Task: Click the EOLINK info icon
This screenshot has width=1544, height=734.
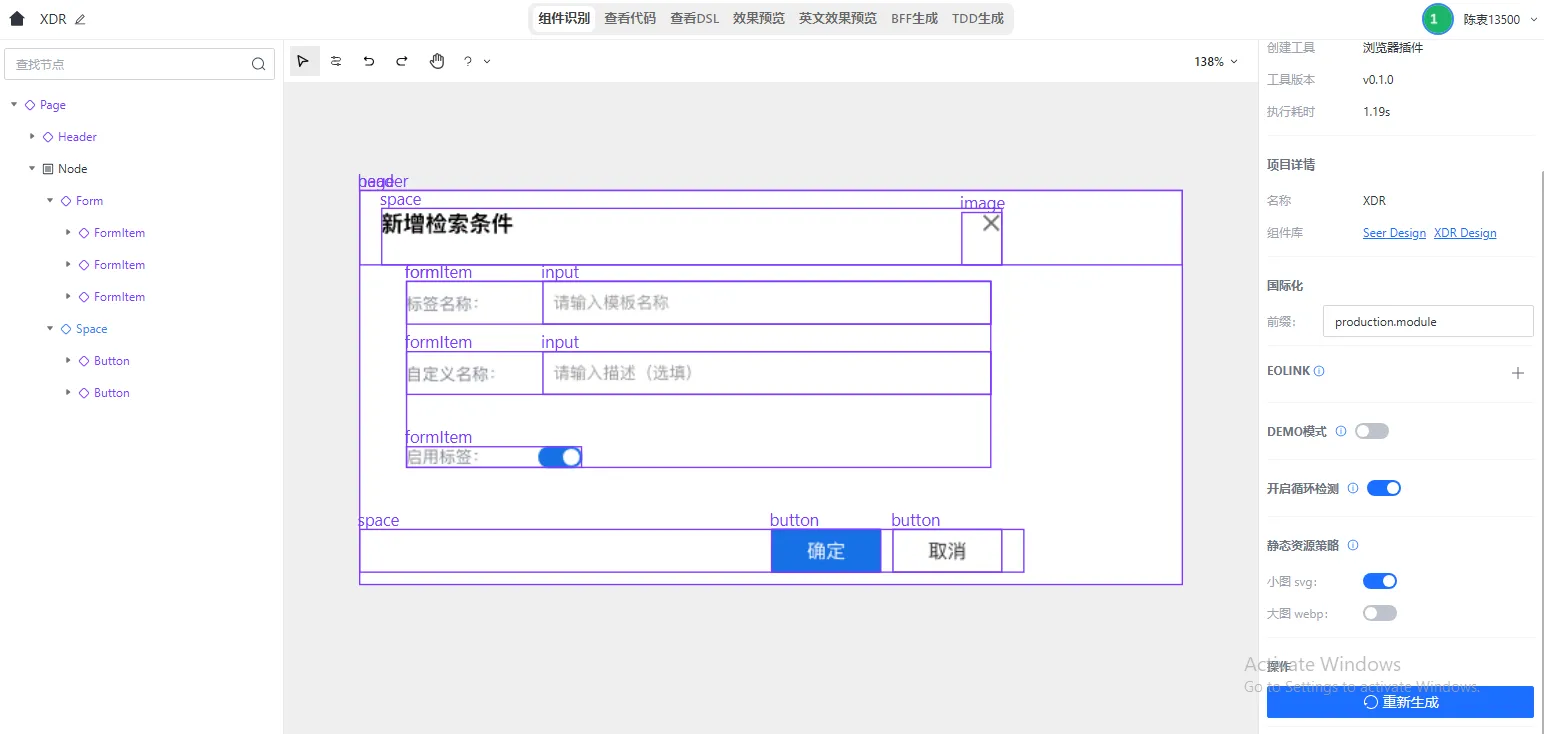Action: click(x=1319, y=371)
